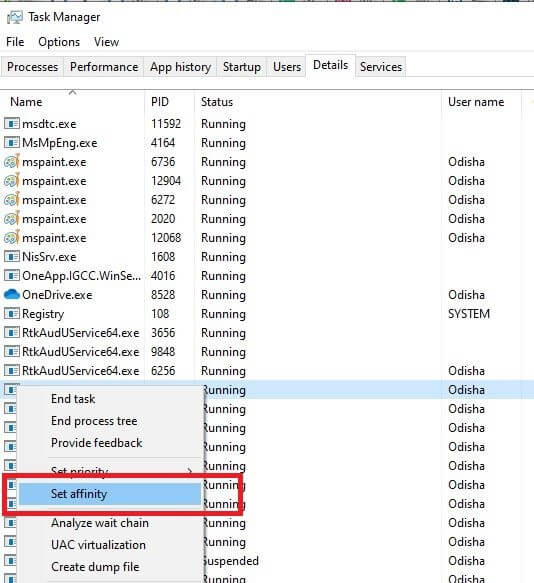Screen dimensions: 534x583
Task: Expand the Set priority submenu arrow
Action: pyautogui.click(x=190, y=471)
